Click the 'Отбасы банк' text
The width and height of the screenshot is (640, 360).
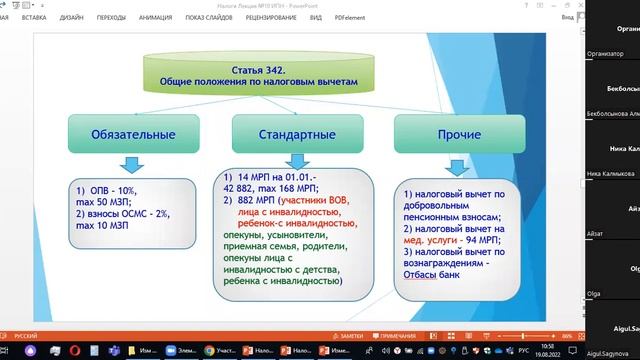pos(431,275)
